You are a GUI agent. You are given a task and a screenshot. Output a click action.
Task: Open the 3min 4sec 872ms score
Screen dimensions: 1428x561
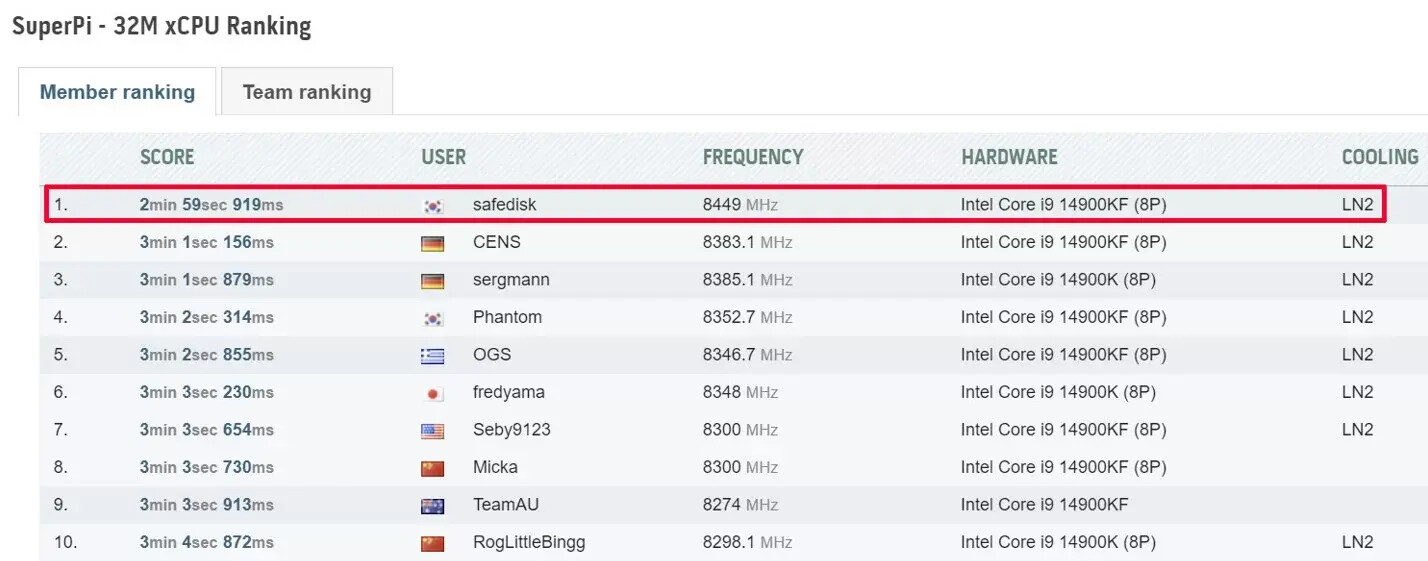(207, 542)
